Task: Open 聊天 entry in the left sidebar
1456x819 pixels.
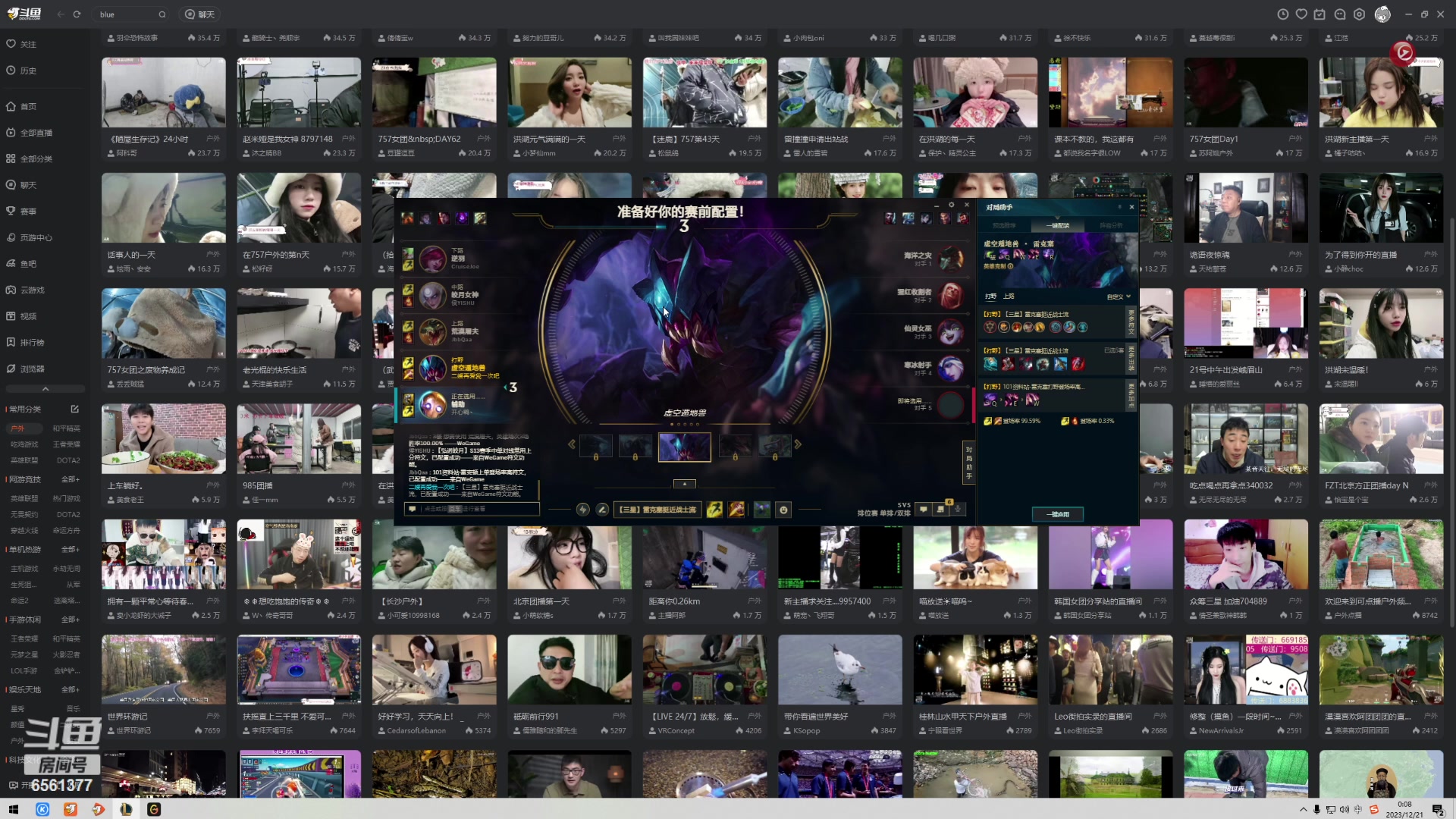Action: (22, 185)
